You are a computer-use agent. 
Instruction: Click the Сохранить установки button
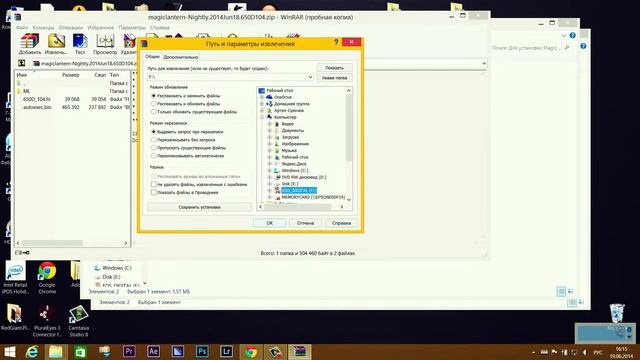point(199,207)
